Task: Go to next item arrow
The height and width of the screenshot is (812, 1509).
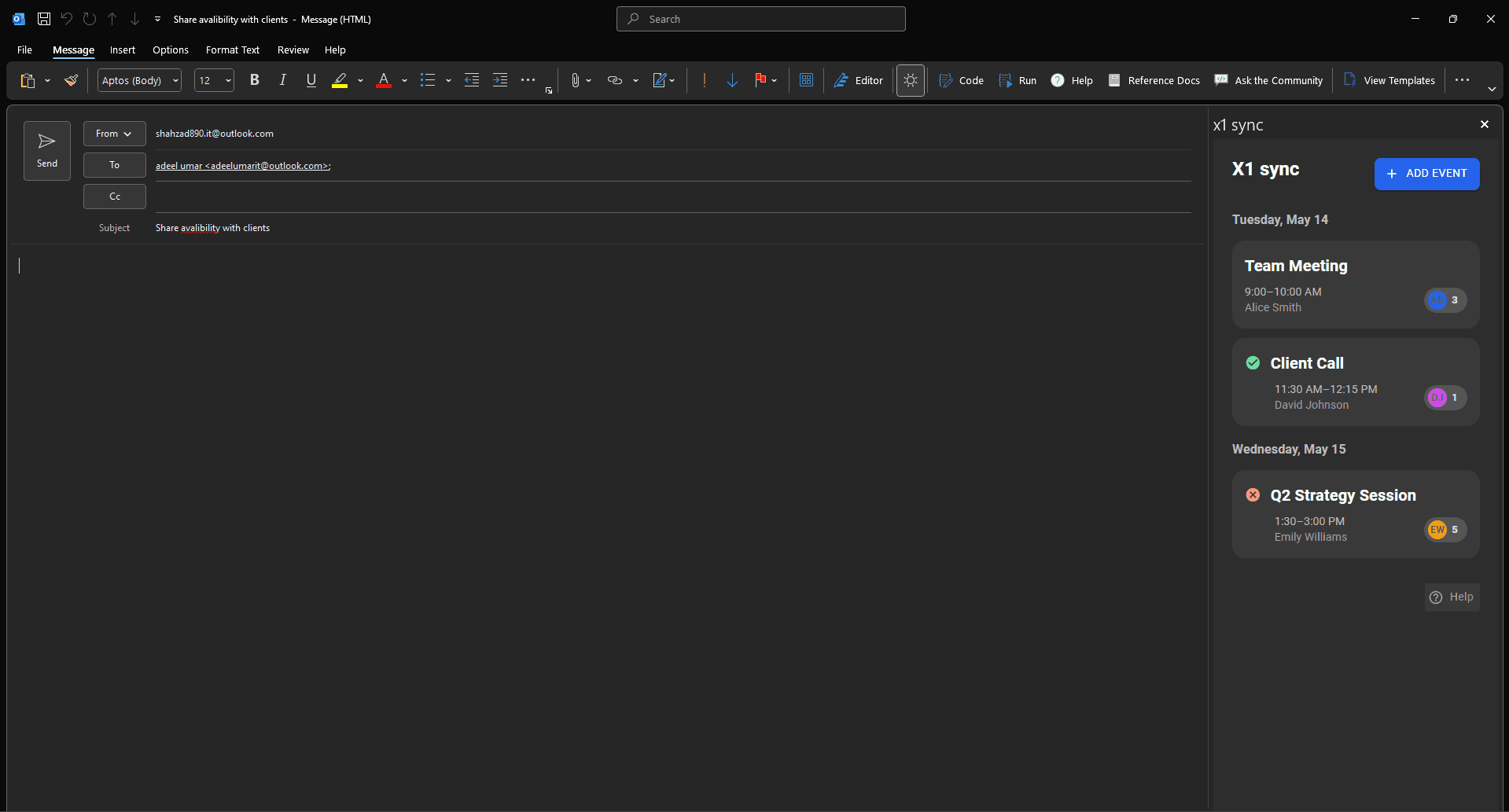Action: click(135, 19)
